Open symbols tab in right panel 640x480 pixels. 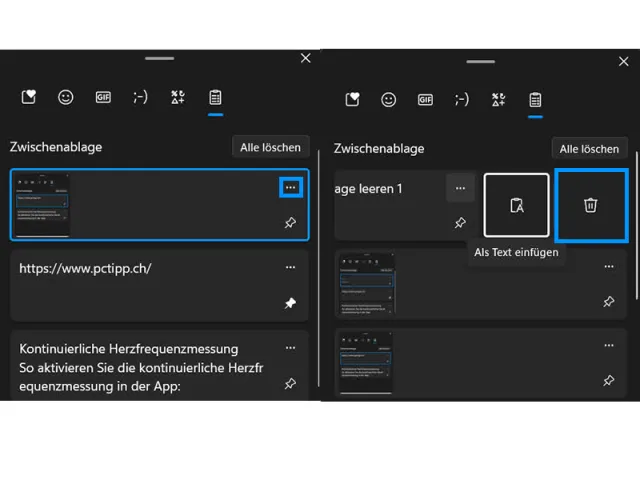(x=498, y=99)
